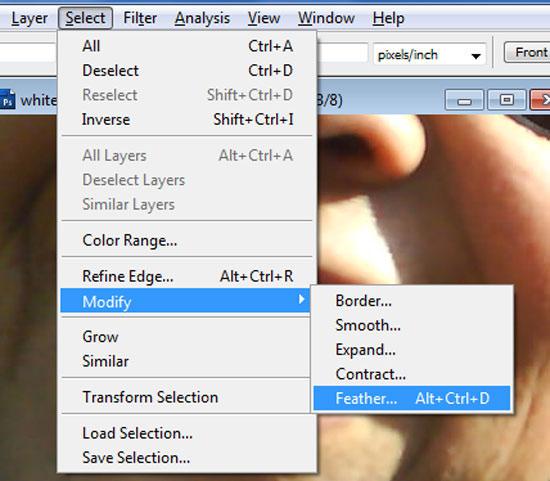Image resolution: width=550 pixels, height=481 pixels.
Task: Choose Deselect from the menu
Action: [x=187, y=71]
